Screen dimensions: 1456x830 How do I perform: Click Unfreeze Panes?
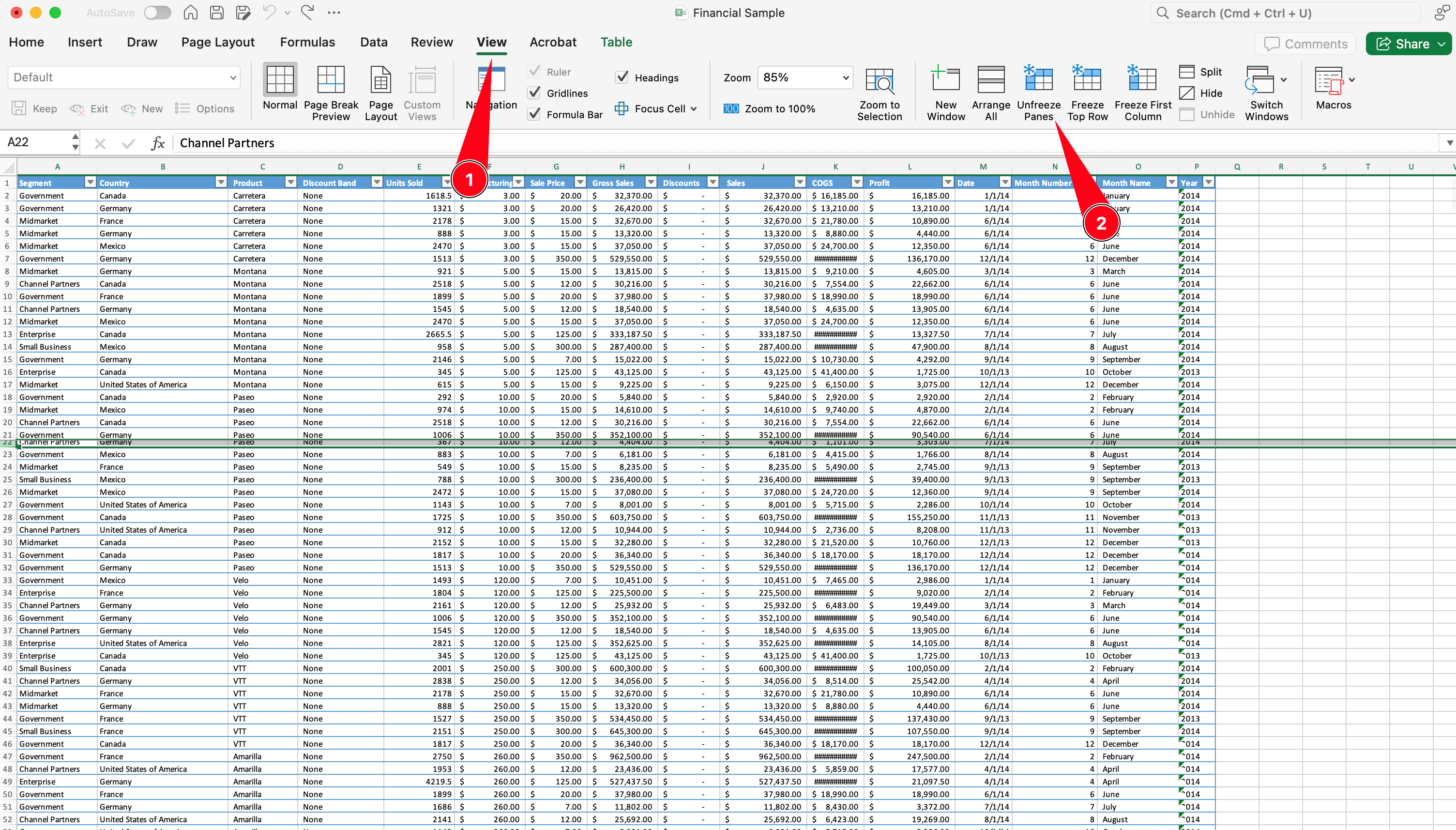click(1038, 93)
